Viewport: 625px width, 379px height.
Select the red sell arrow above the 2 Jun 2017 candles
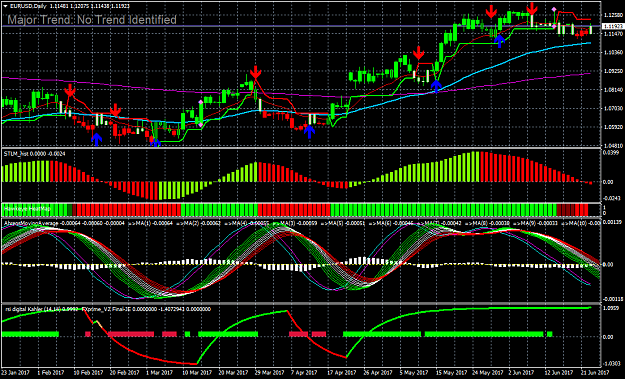532,8
